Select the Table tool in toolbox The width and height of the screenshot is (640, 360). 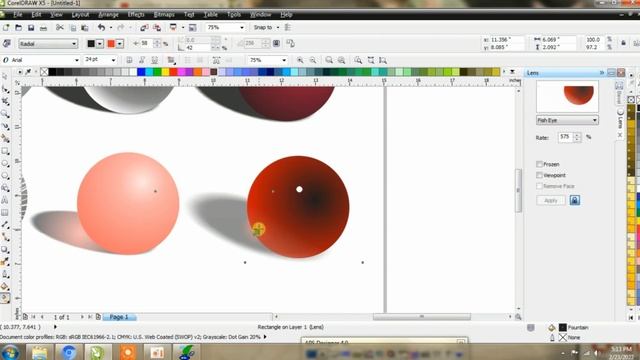coord(5,213)
